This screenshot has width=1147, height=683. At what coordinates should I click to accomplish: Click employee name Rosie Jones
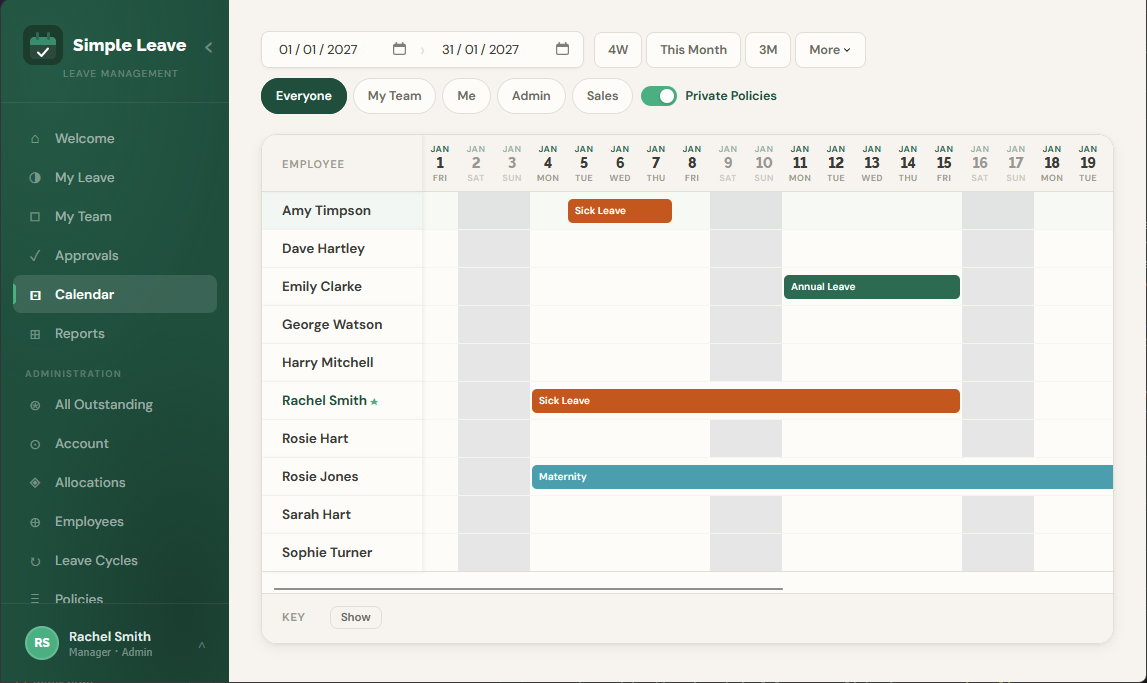pyautogui.click(x=320, y=477)
